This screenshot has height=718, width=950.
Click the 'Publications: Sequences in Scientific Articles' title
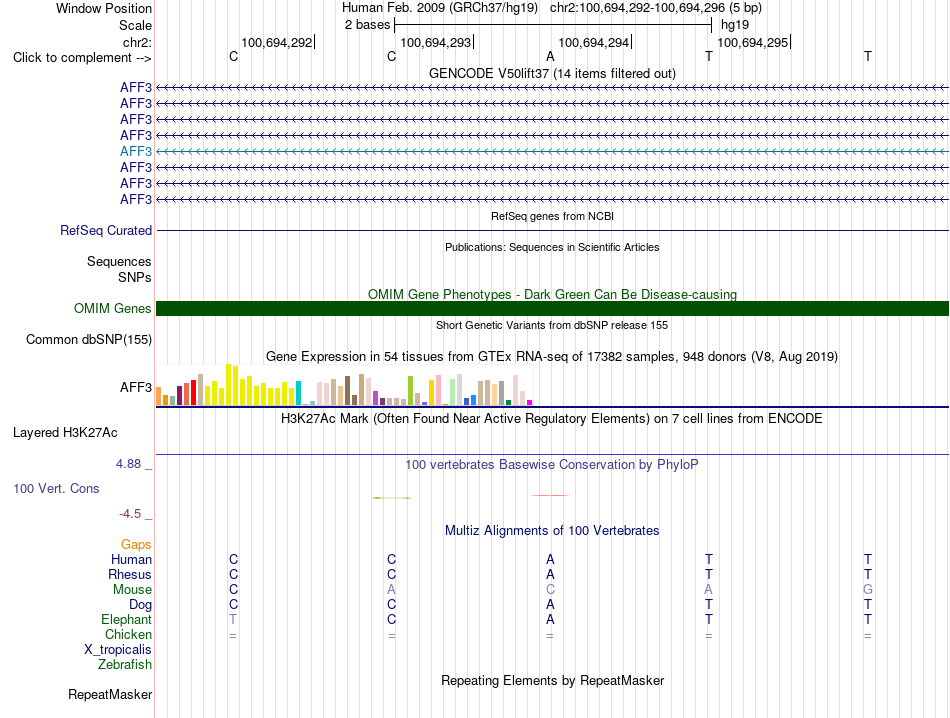click(552, 247)
